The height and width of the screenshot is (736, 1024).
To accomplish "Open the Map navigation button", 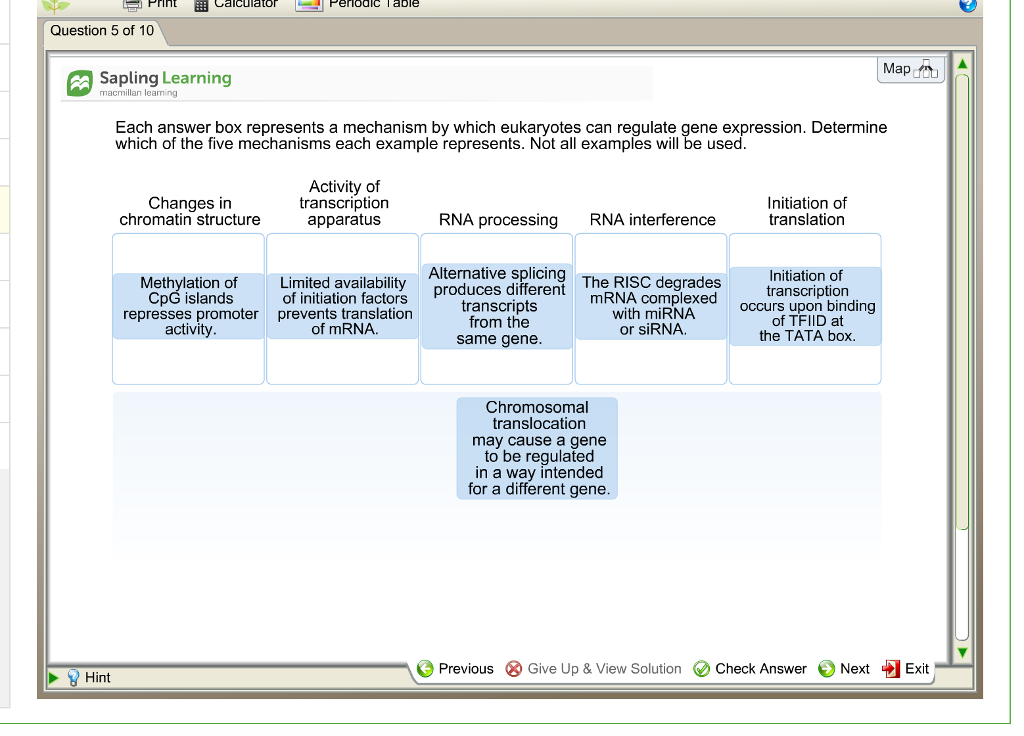I will pos(910,69).
